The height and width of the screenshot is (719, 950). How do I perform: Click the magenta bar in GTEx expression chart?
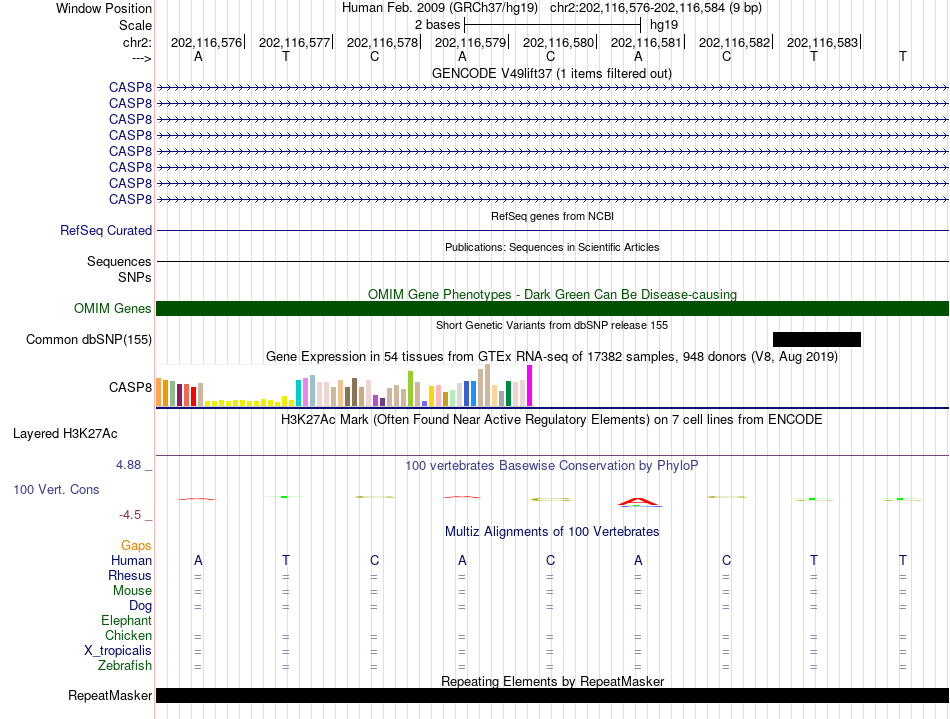530,385
